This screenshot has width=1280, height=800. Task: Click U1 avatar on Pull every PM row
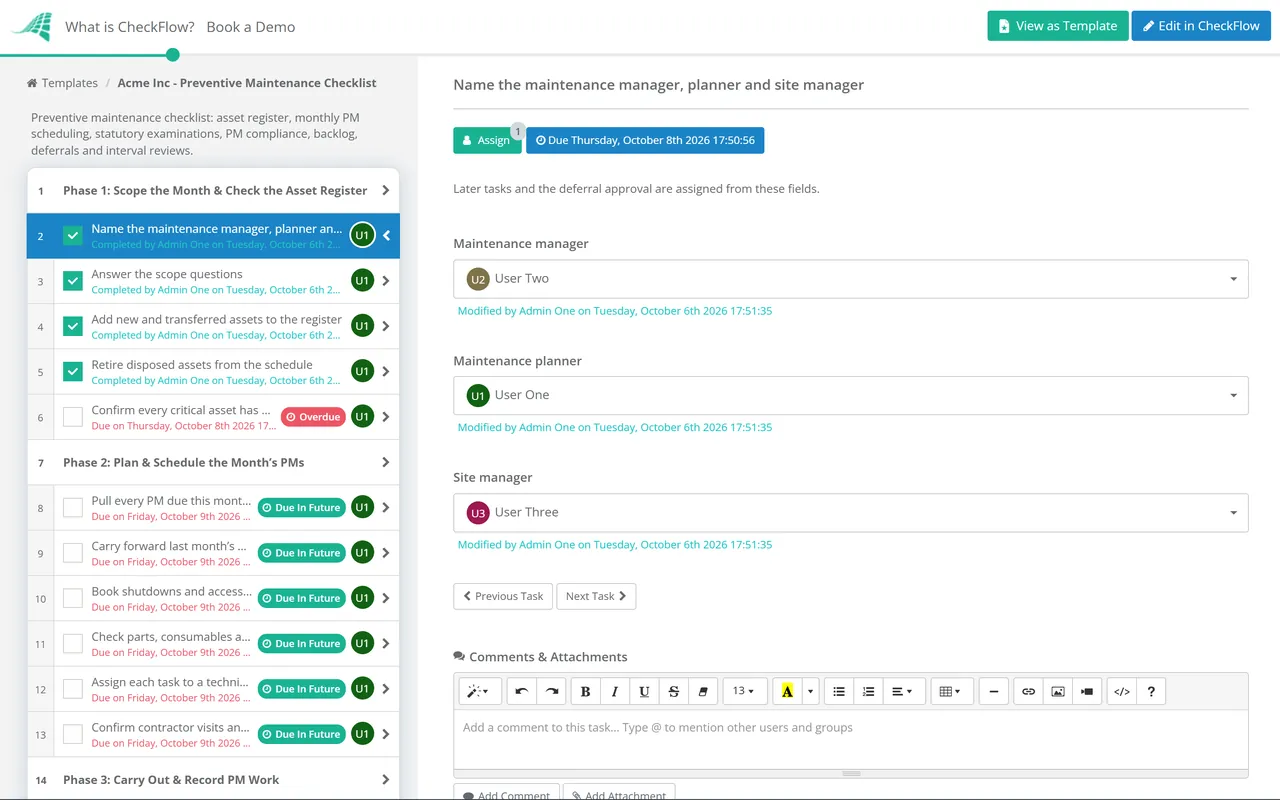click(x=362, y=507)
